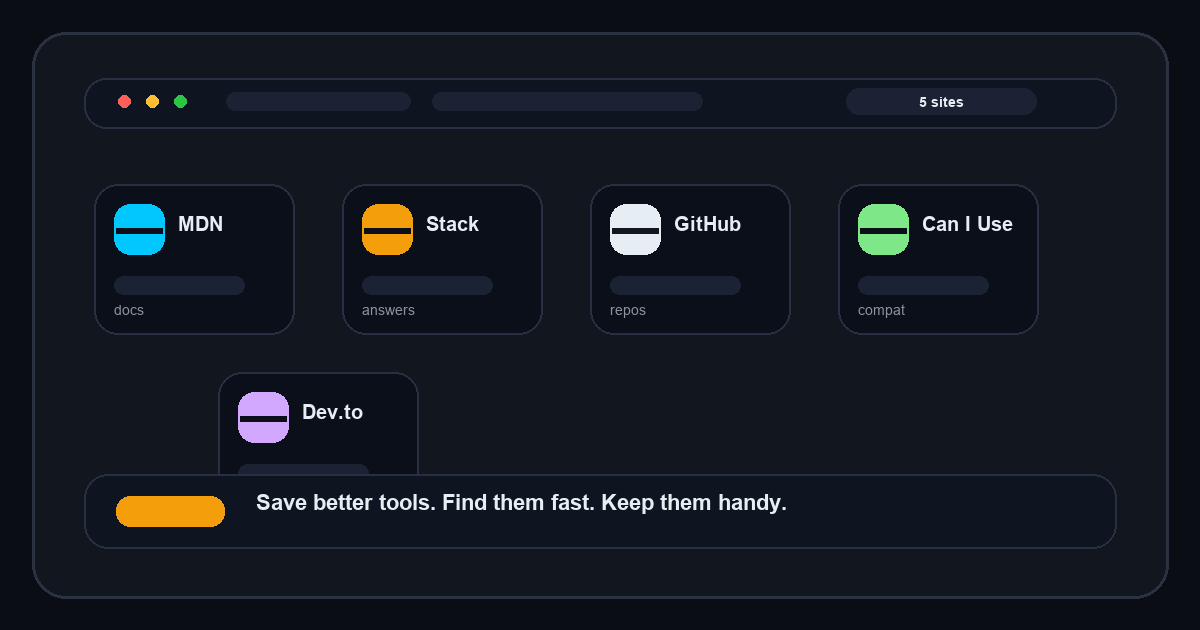Select the Dev.to card title
Screen dimensions: 1200x630
332,412
